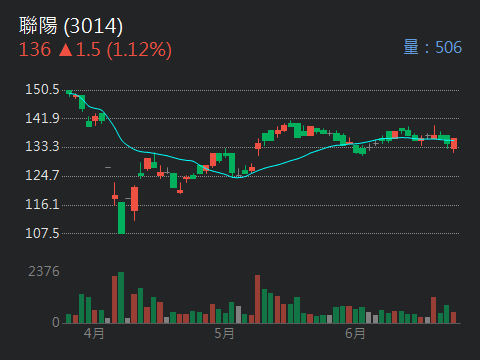This screenshot has height=360, width=480.
Task: Click the tallest green candlestick reaching 107.5
Action: pos(121,218)
